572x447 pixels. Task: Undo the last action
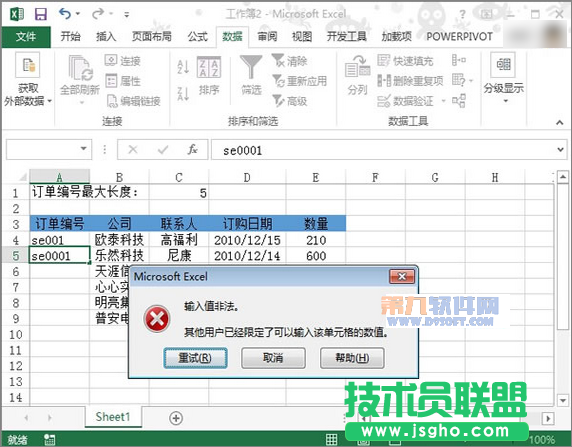coord(65,14)
